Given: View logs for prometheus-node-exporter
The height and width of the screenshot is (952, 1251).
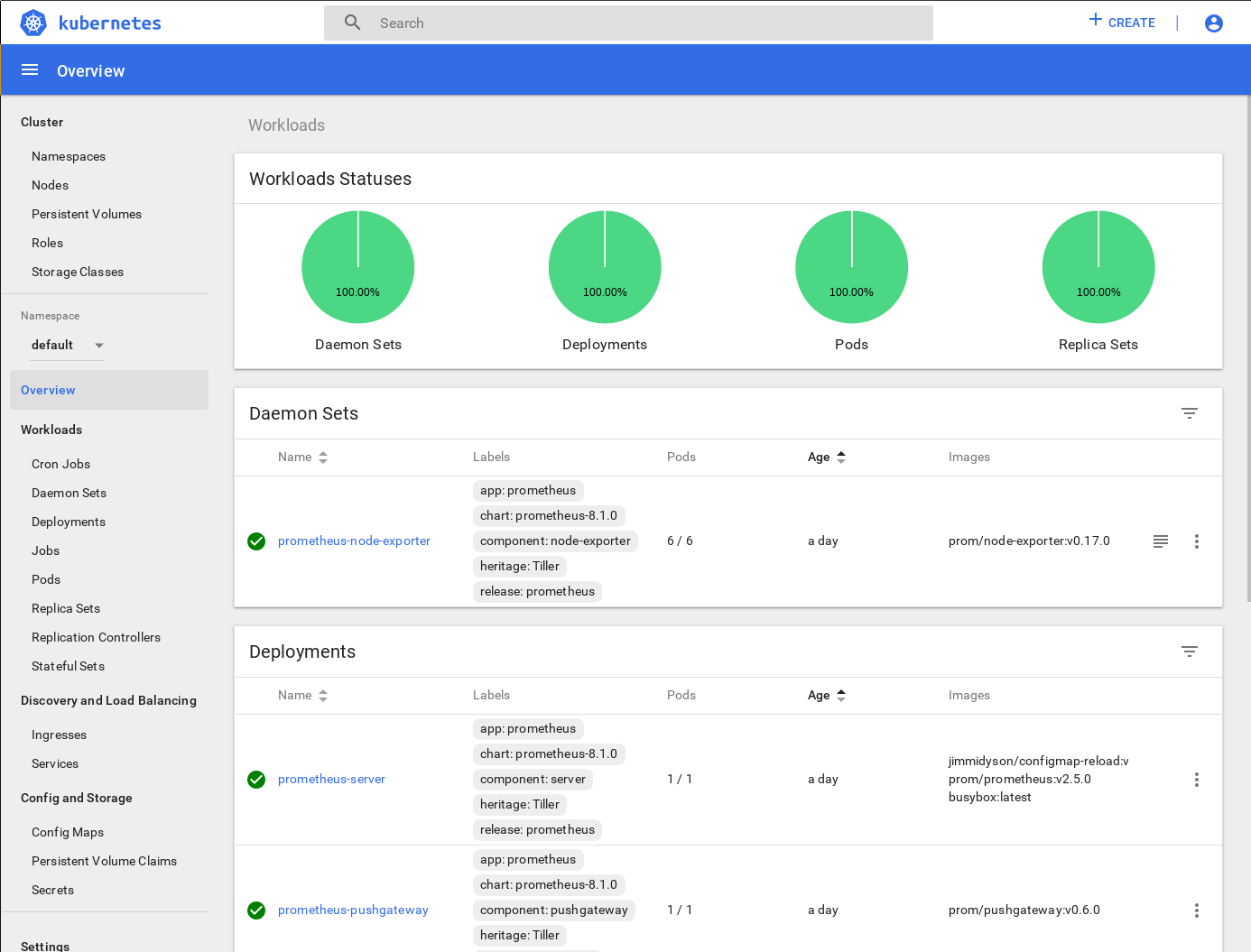Looking at the screenshot, I should point(1161,541).
